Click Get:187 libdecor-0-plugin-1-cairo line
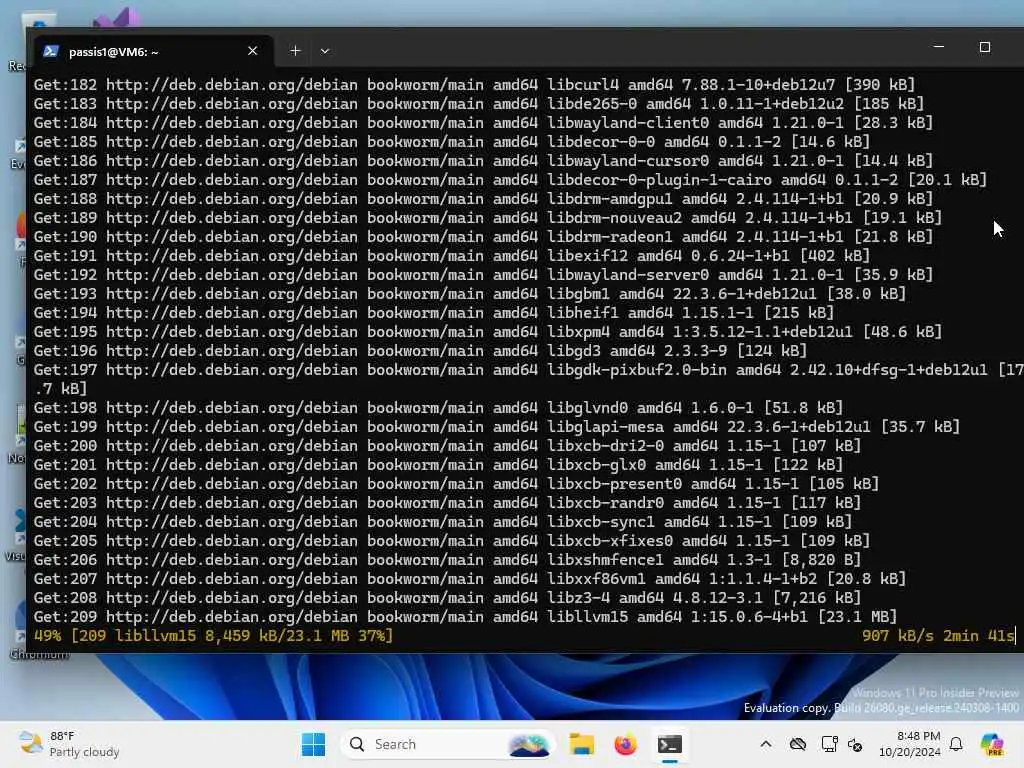The width and height of the screenshot is (1024, 768). click(x=510, y=180)
